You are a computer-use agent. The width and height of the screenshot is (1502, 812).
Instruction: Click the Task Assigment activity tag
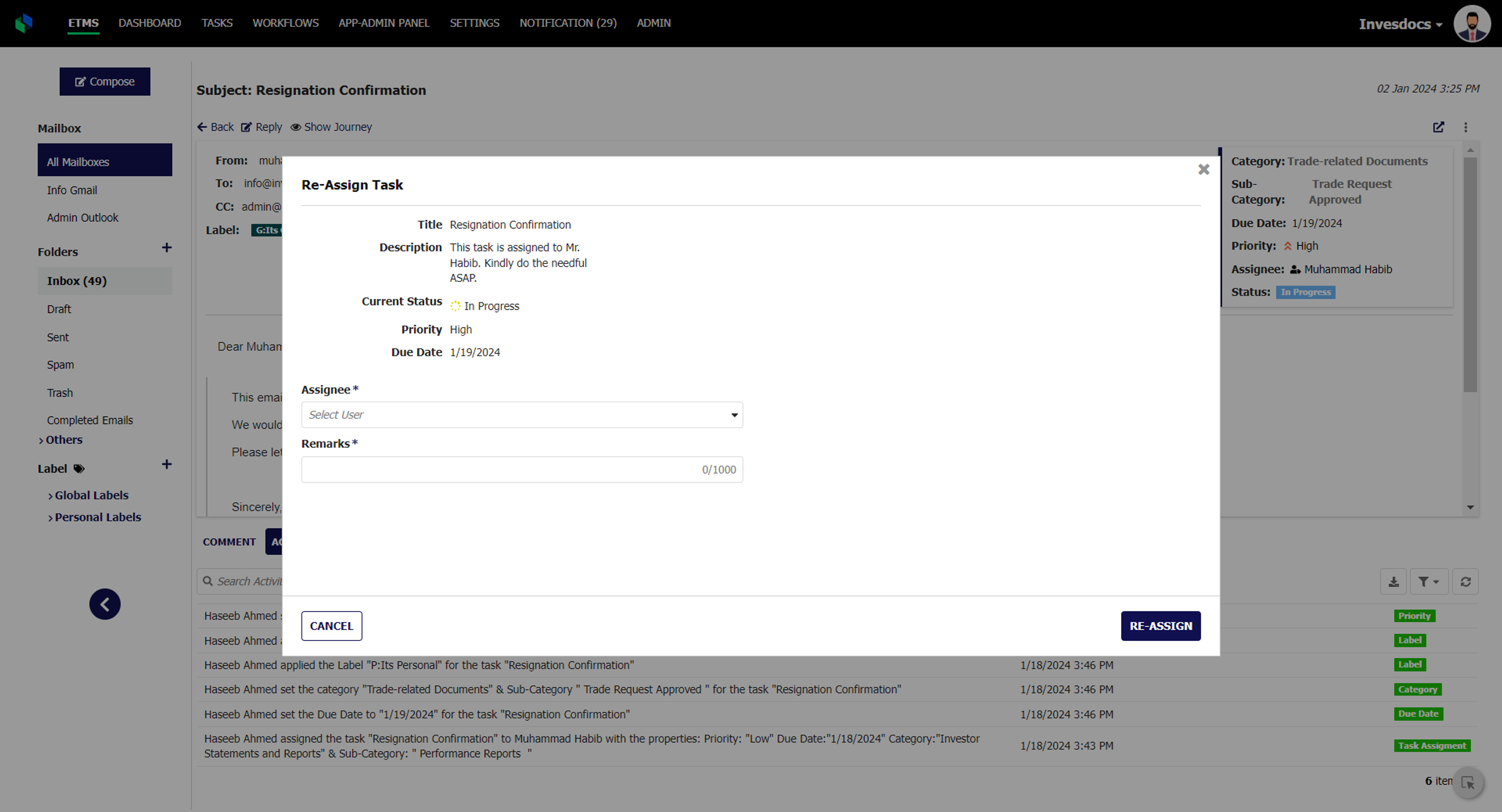tap(1432, 746)
